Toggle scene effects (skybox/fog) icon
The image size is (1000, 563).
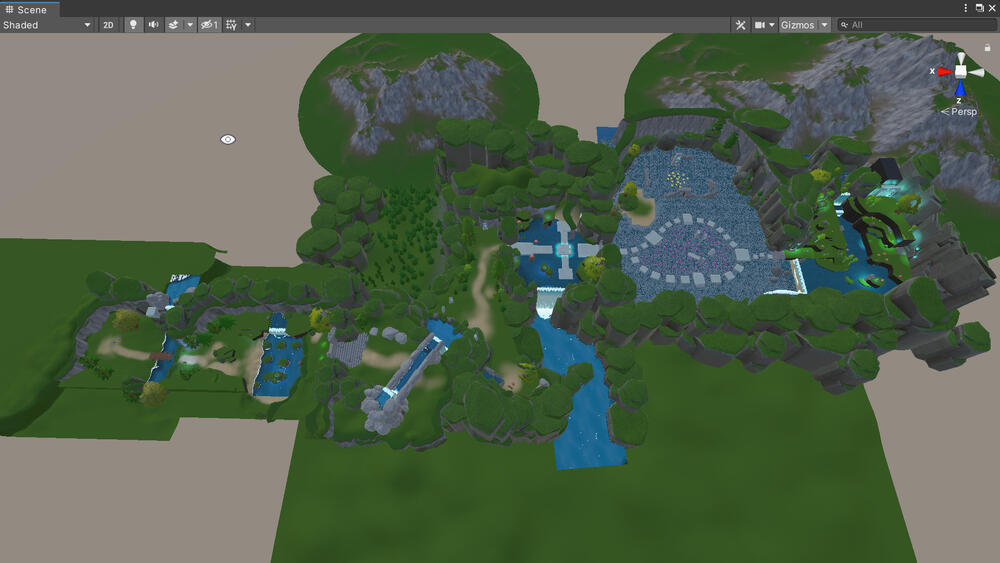coord(173,25)
